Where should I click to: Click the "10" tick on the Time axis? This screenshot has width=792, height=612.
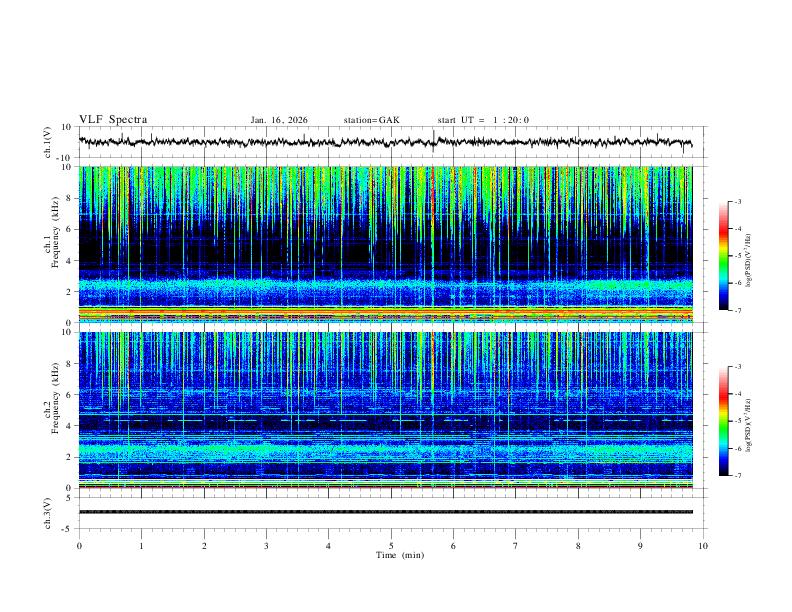[703, 546]
